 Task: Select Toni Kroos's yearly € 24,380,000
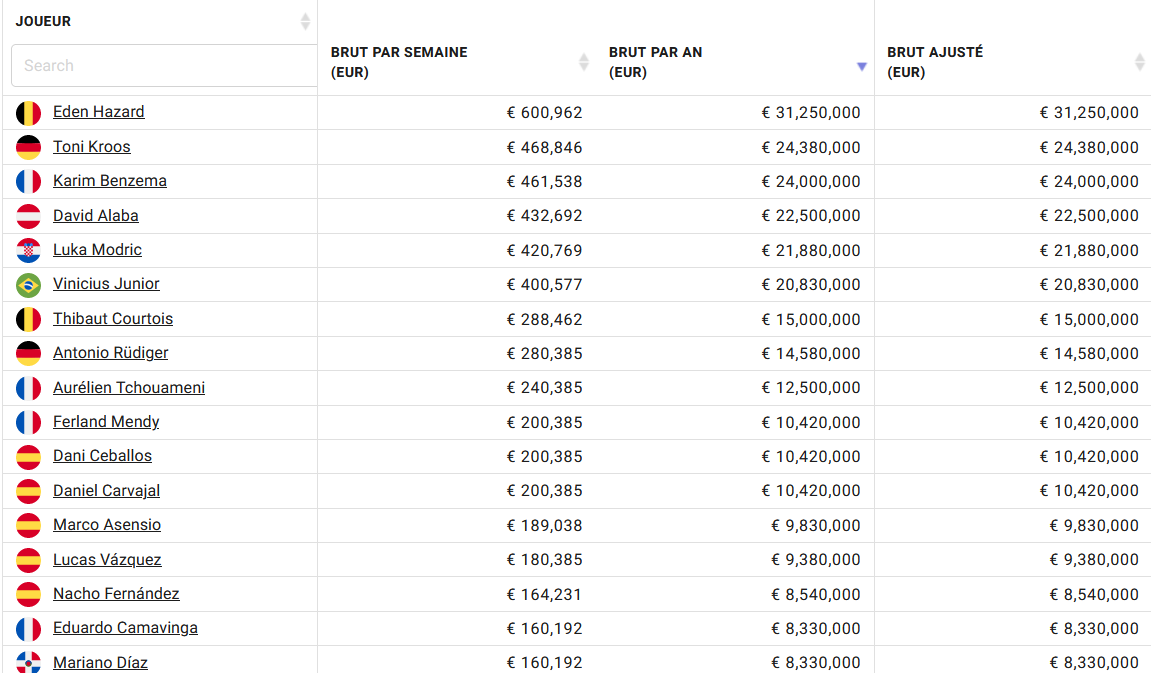[x=810, y=148]
